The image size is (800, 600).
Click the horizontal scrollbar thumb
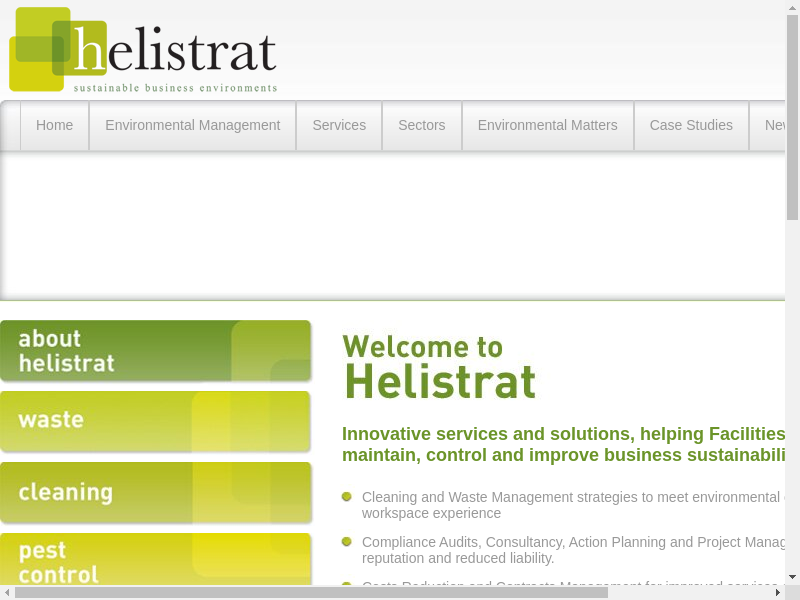(x=310, y=592)
